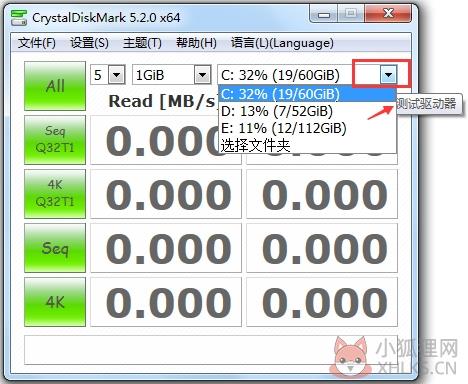Viewport: 468px width, 384px height.
Task: Click the CrystalDiskMark title bar app icon
Action: tap(19, 17)
